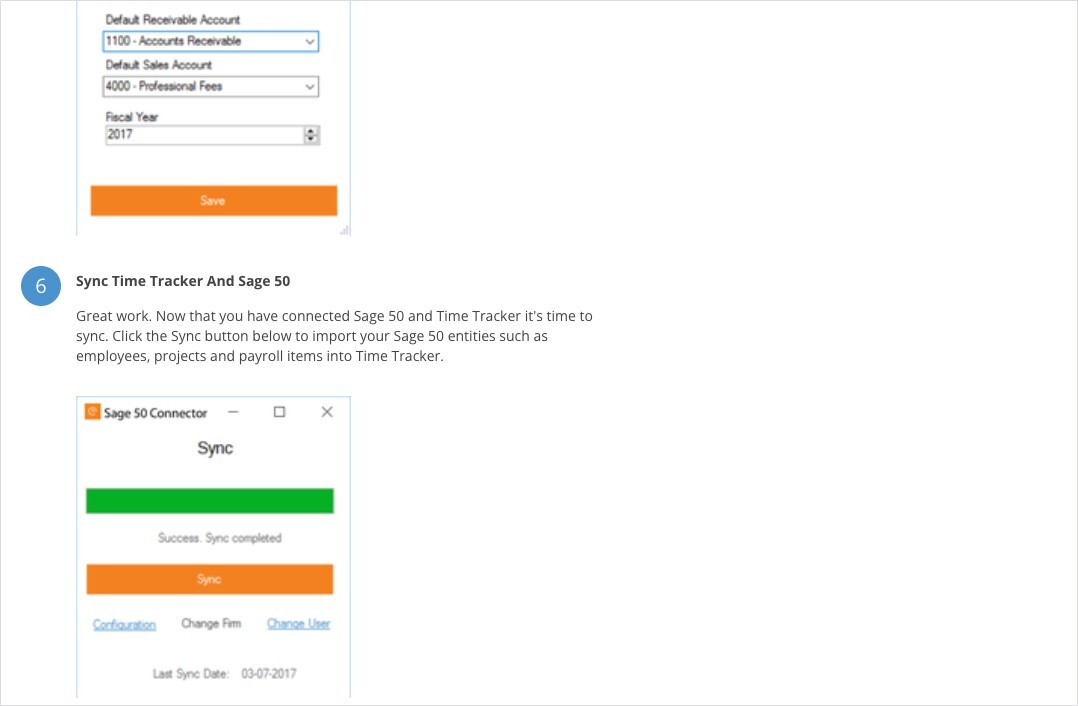Viewport: 1078px width, 706px height.
Task: Click the Last Sync Date value 03-07-2017
Action: pyautogui.click(x=269, y=674)
